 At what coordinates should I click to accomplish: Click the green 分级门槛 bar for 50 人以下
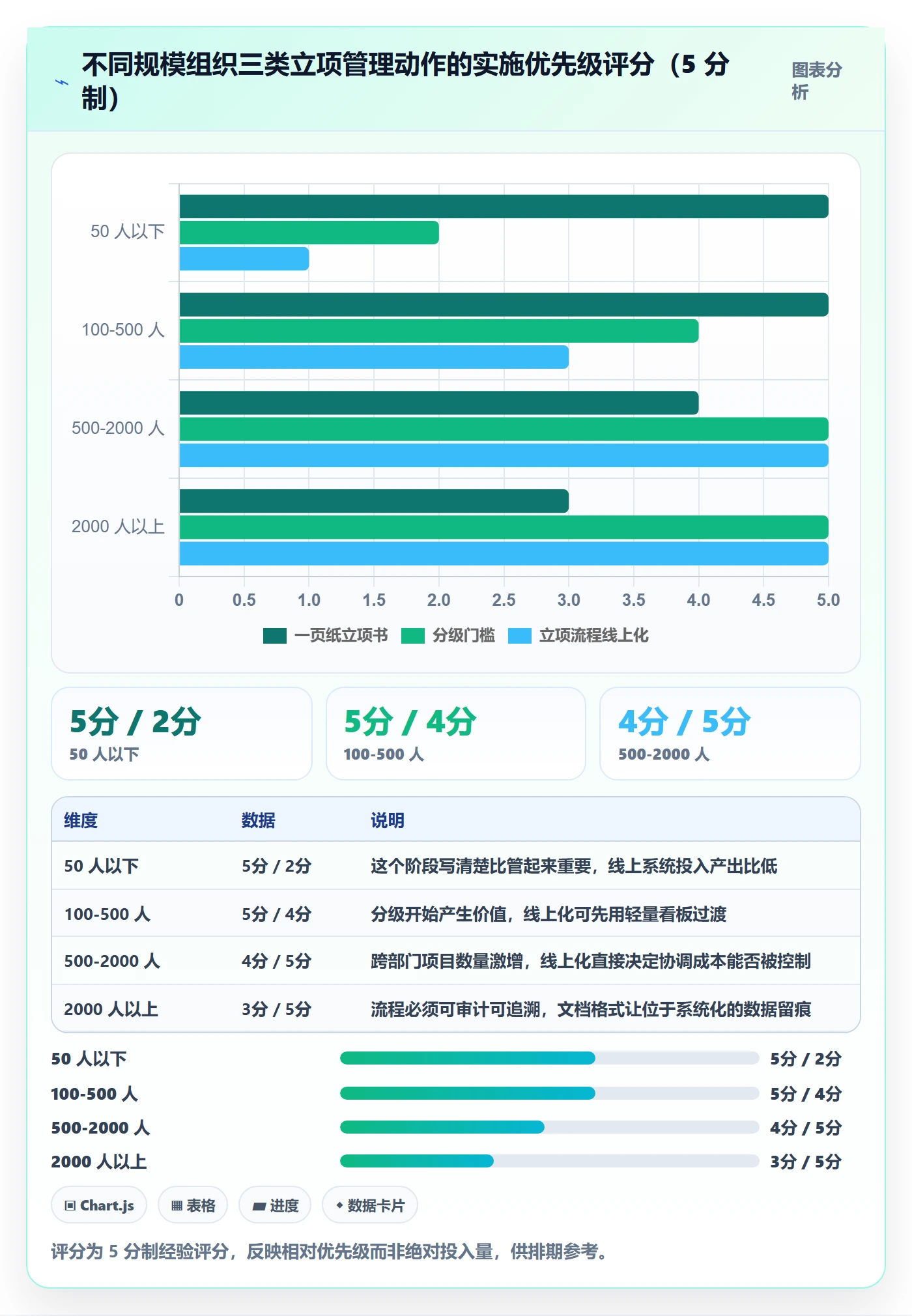(309, 233)
